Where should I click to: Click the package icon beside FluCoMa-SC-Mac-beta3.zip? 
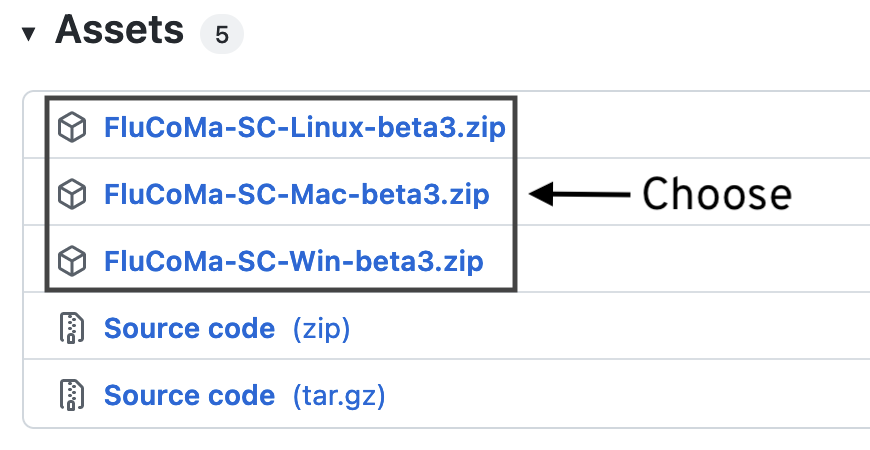pos(72,194)
